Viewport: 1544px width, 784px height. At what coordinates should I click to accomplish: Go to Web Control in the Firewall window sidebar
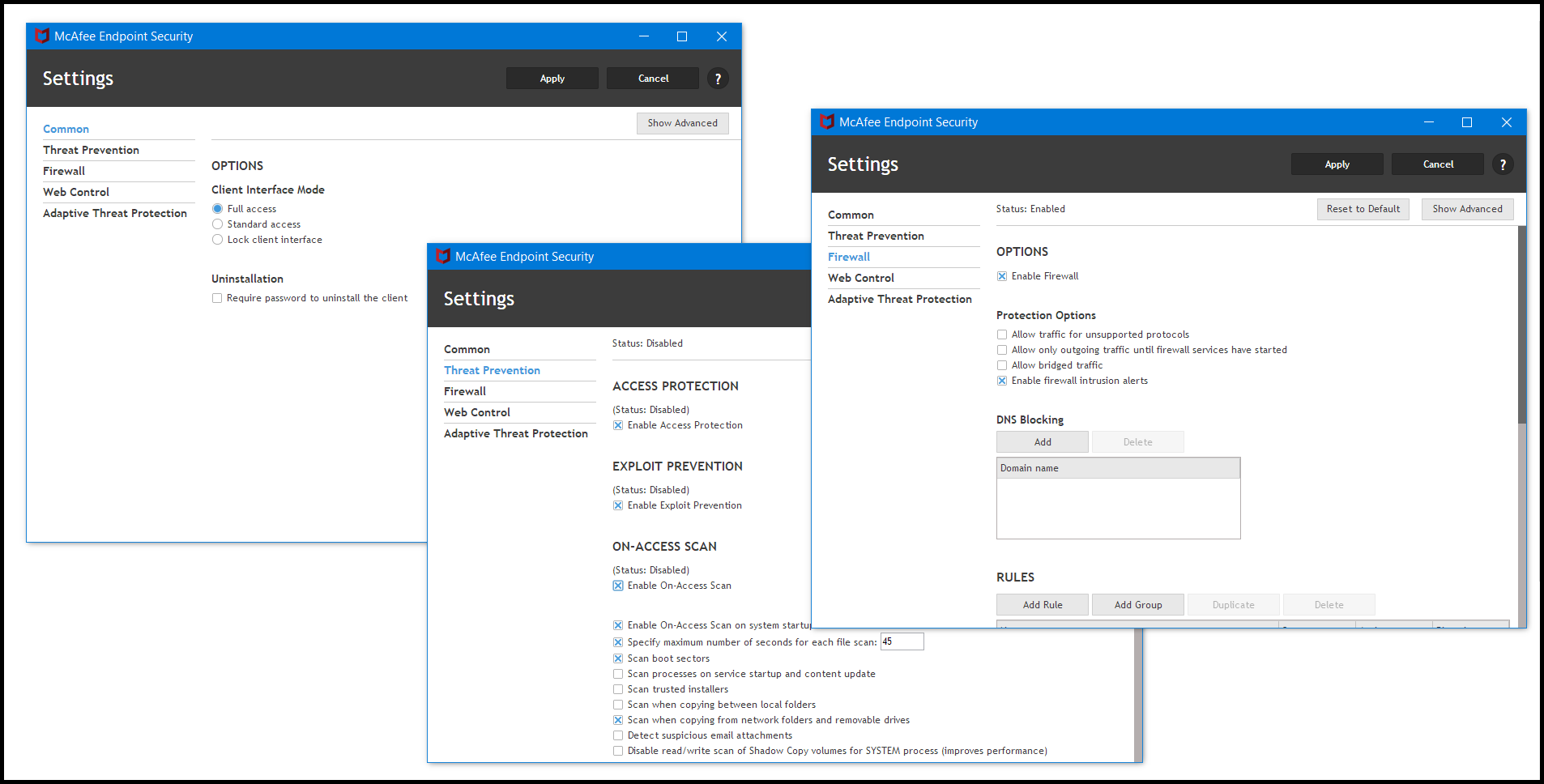coord(861,278)
